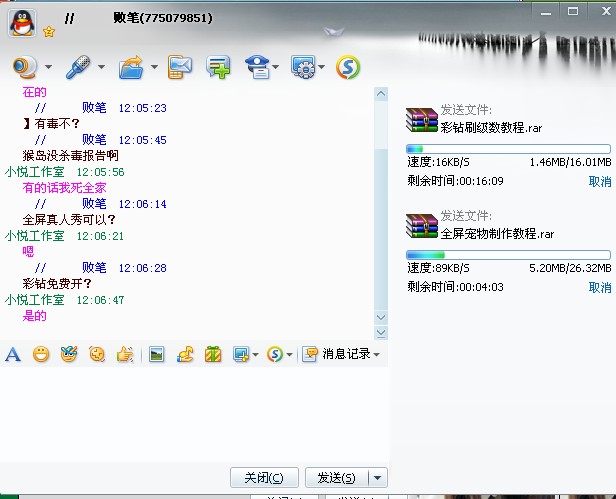Click speed text 速度:89KB/S

(x=438, y=268)
